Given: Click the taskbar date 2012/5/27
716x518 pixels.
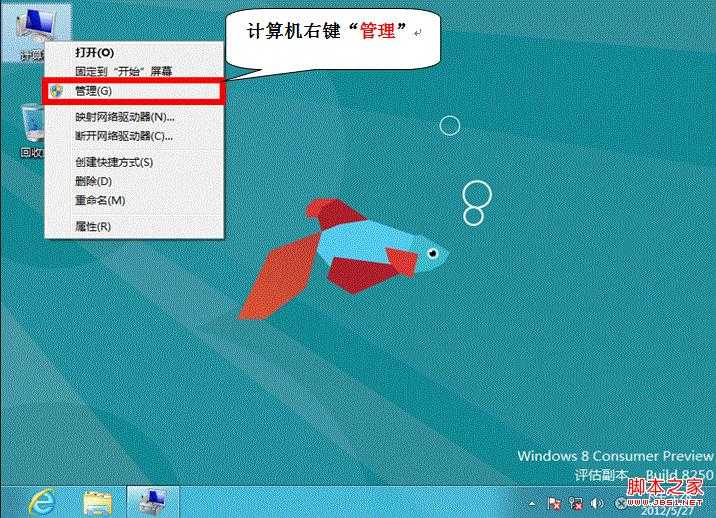Looking at the screenshot, I should [666, 511].
